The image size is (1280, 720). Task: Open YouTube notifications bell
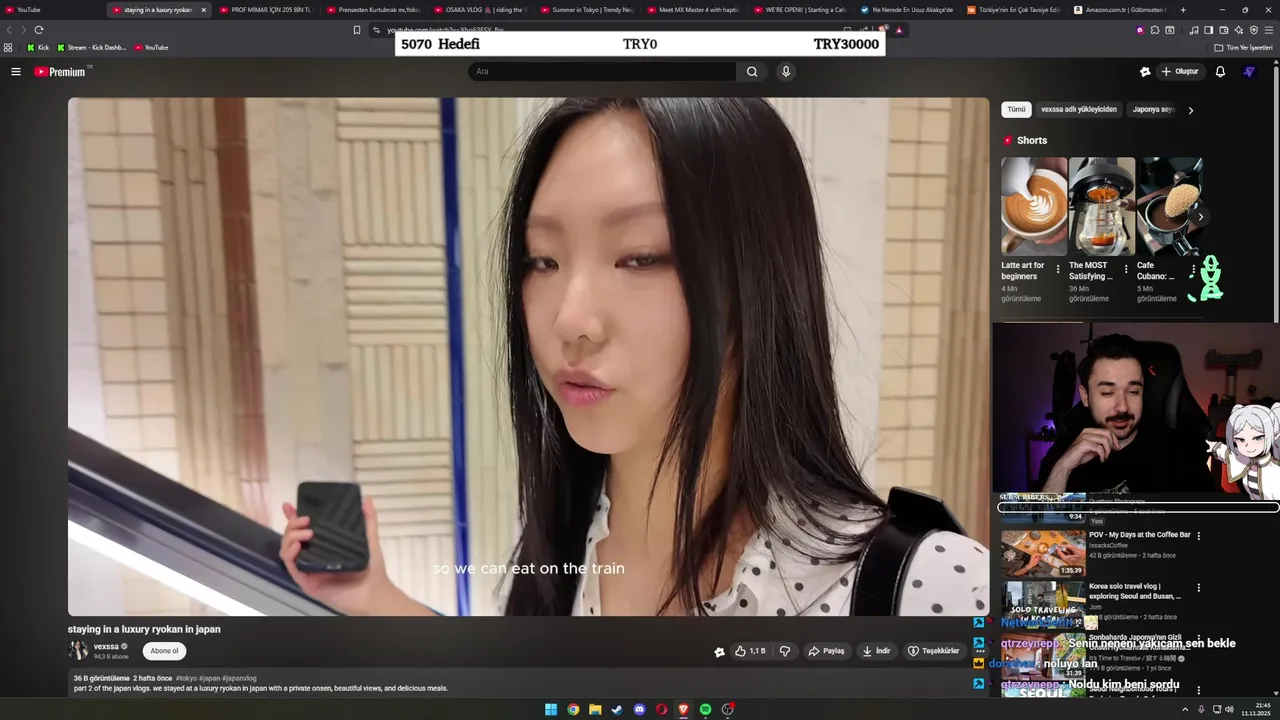(x=1220, y=72)
